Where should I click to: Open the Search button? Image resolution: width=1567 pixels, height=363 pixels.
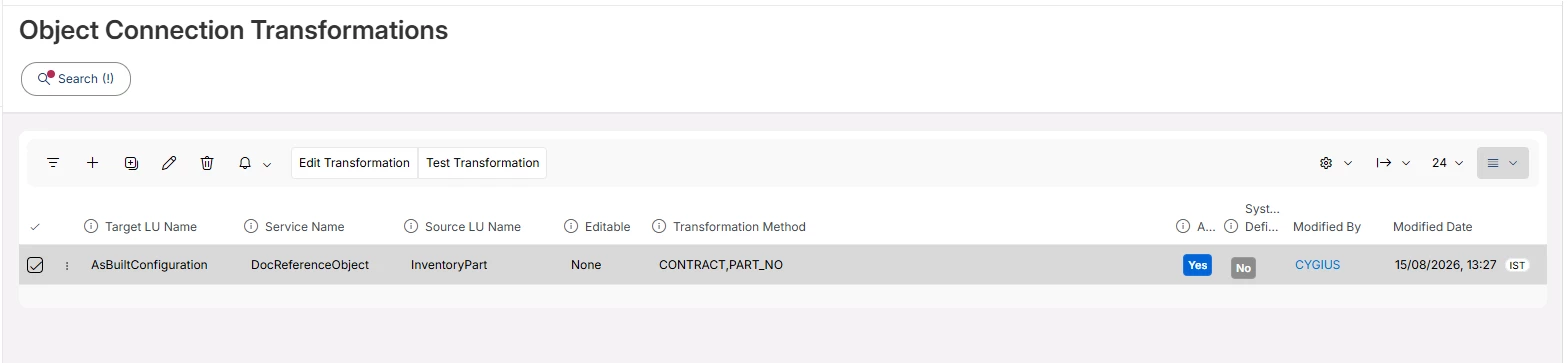(76, 79)
